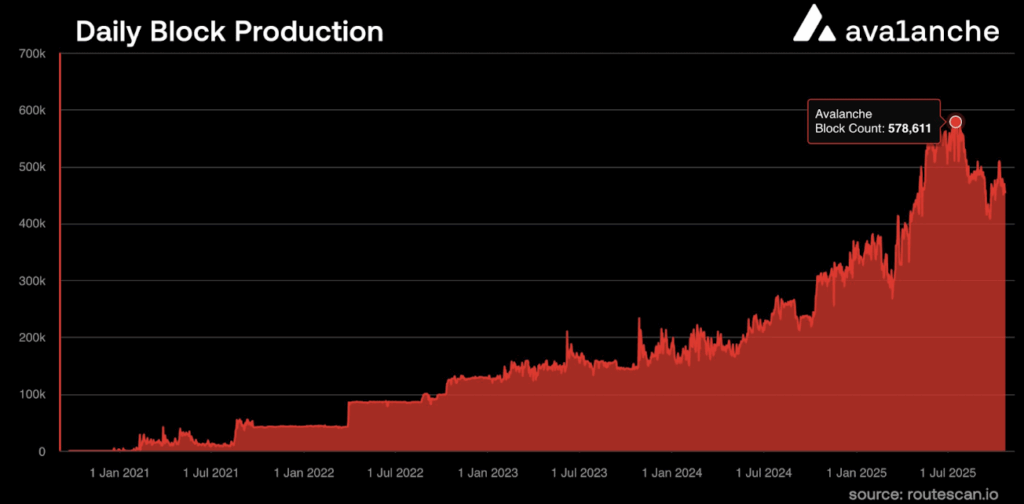Click the 600k y-axis label
The image size is (1024, 504).
pos(32,110)
